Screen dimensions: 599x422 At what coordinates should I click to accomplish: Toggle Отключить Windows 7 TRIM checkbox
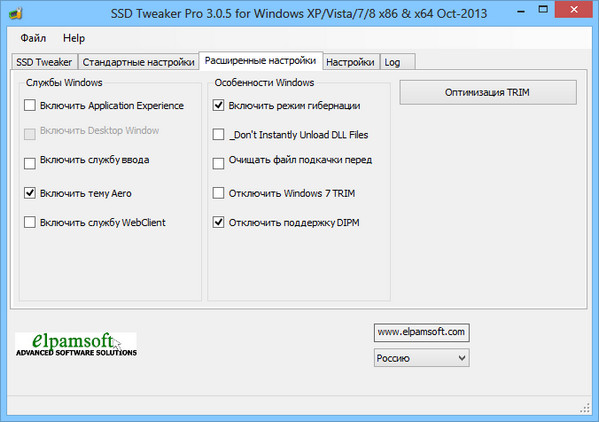(218, 193)
